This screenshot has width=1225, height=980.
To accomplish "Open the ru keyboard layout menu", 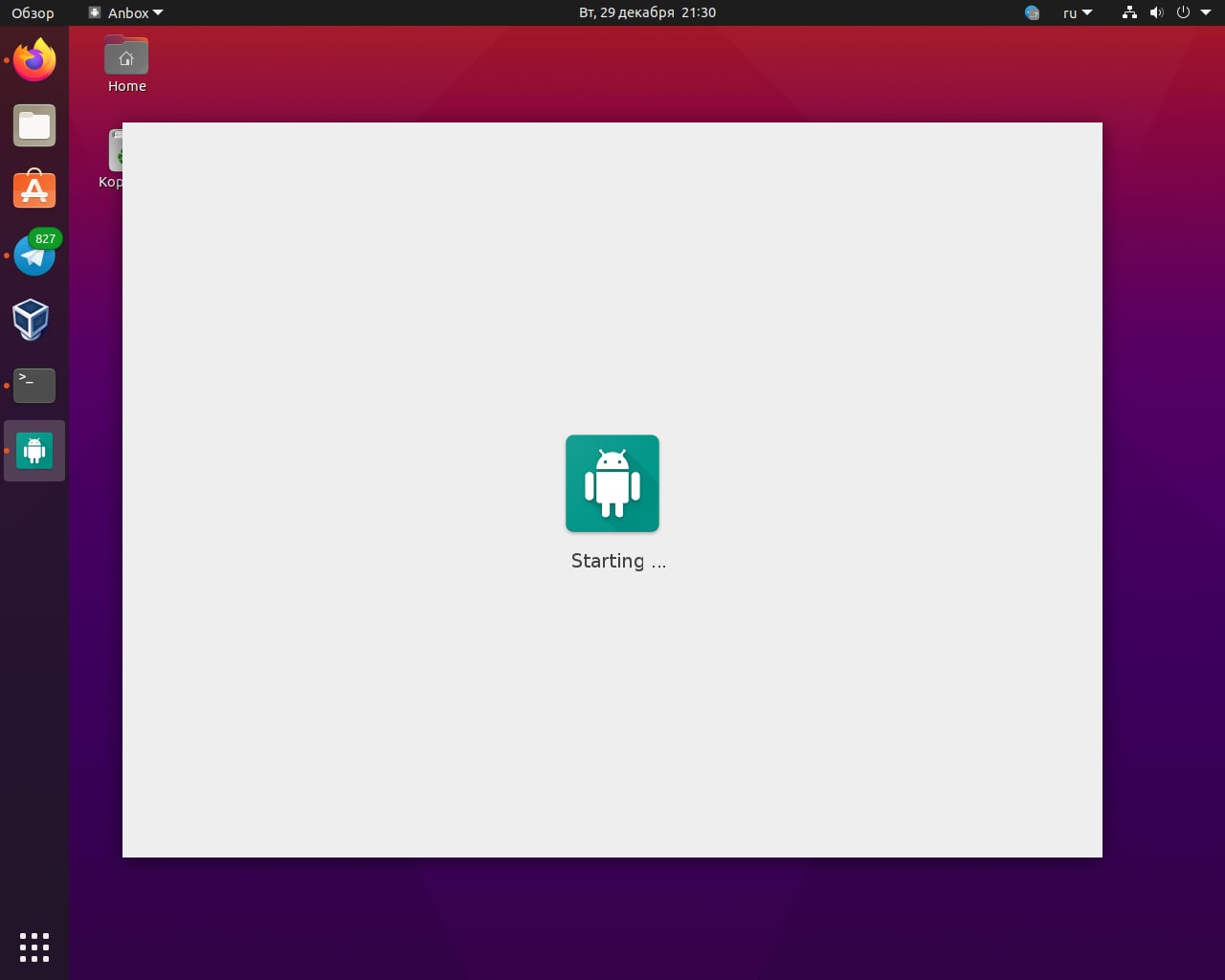I will click(x=1078, y=12).
